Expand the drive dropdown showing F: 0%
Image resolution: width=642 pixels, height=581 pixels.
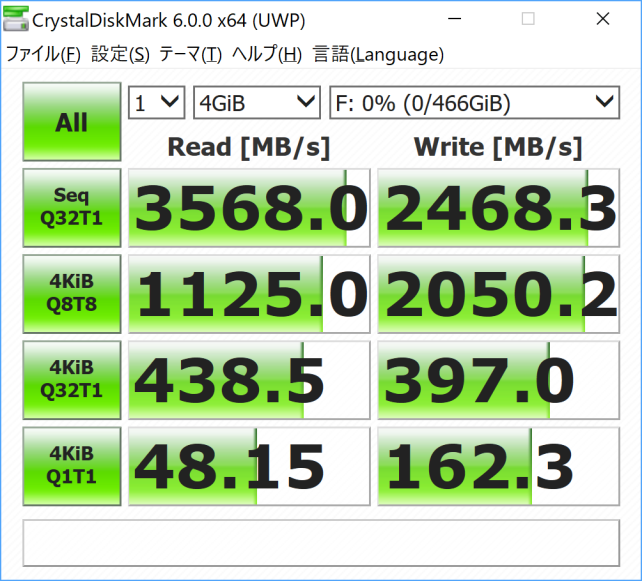coord(475,102)
